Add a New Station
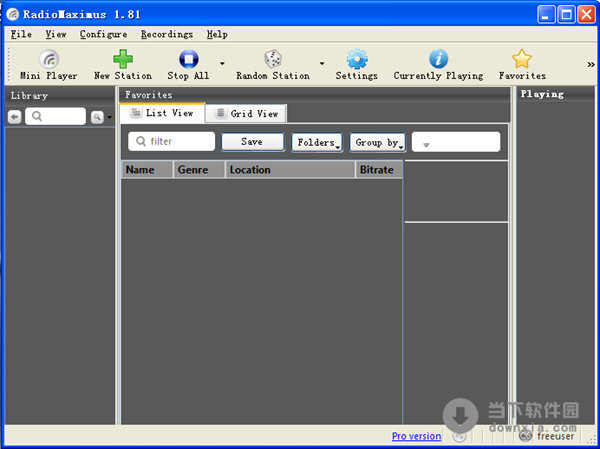Screen dimensions: 600x449 click(123, 65)
